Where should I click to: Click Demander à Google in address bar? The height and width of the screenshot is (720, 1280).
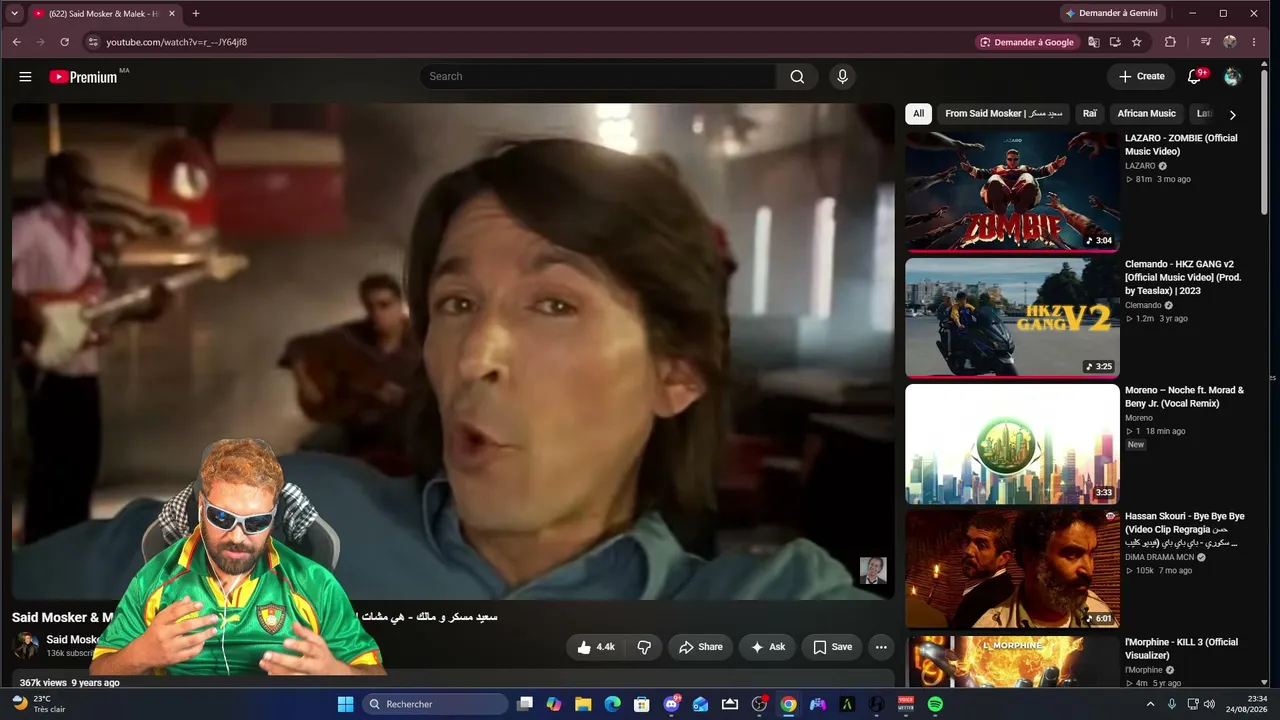click(1027, 42)
